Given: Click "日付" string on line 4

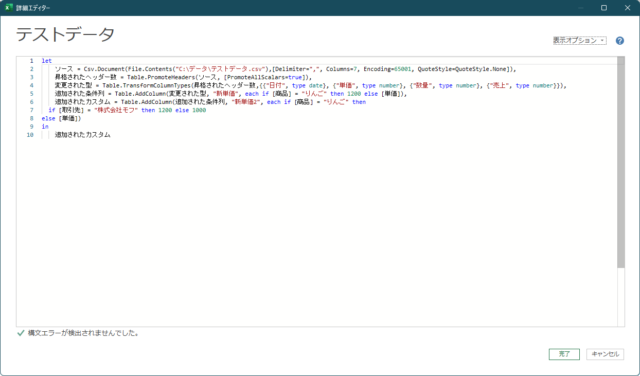Looking at the screenshot, I should [276, 85].
